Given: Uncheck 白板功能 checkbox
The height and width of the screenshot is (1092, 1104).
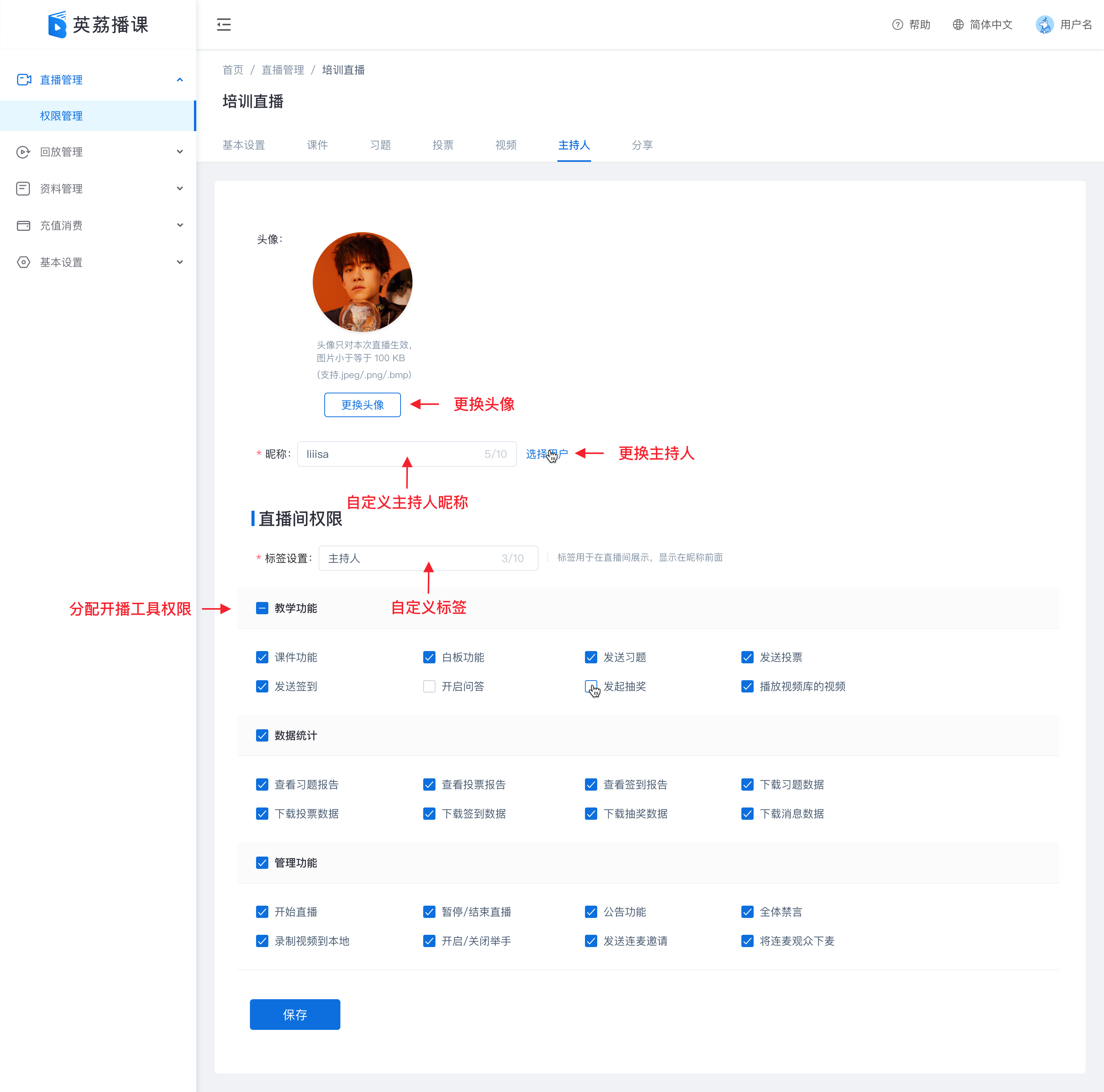Looking at the screenshot, I should (x=429, y=657).
